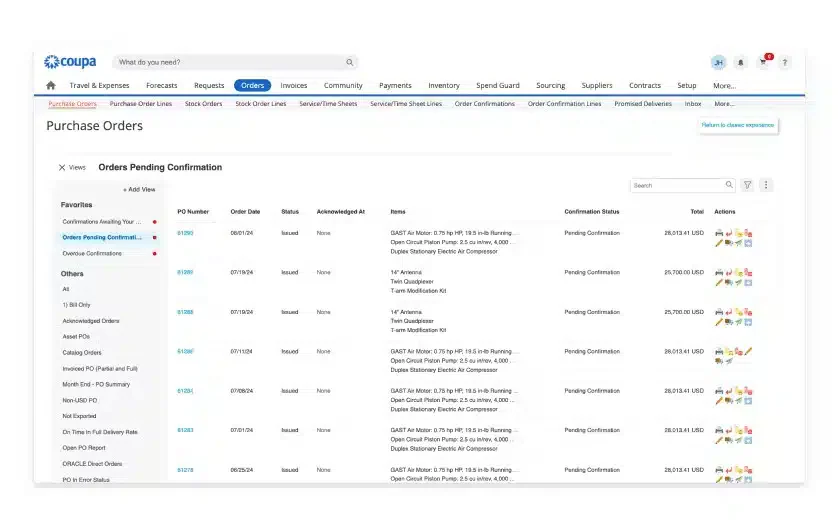Open the table filter funnel icon

point(748,185)
